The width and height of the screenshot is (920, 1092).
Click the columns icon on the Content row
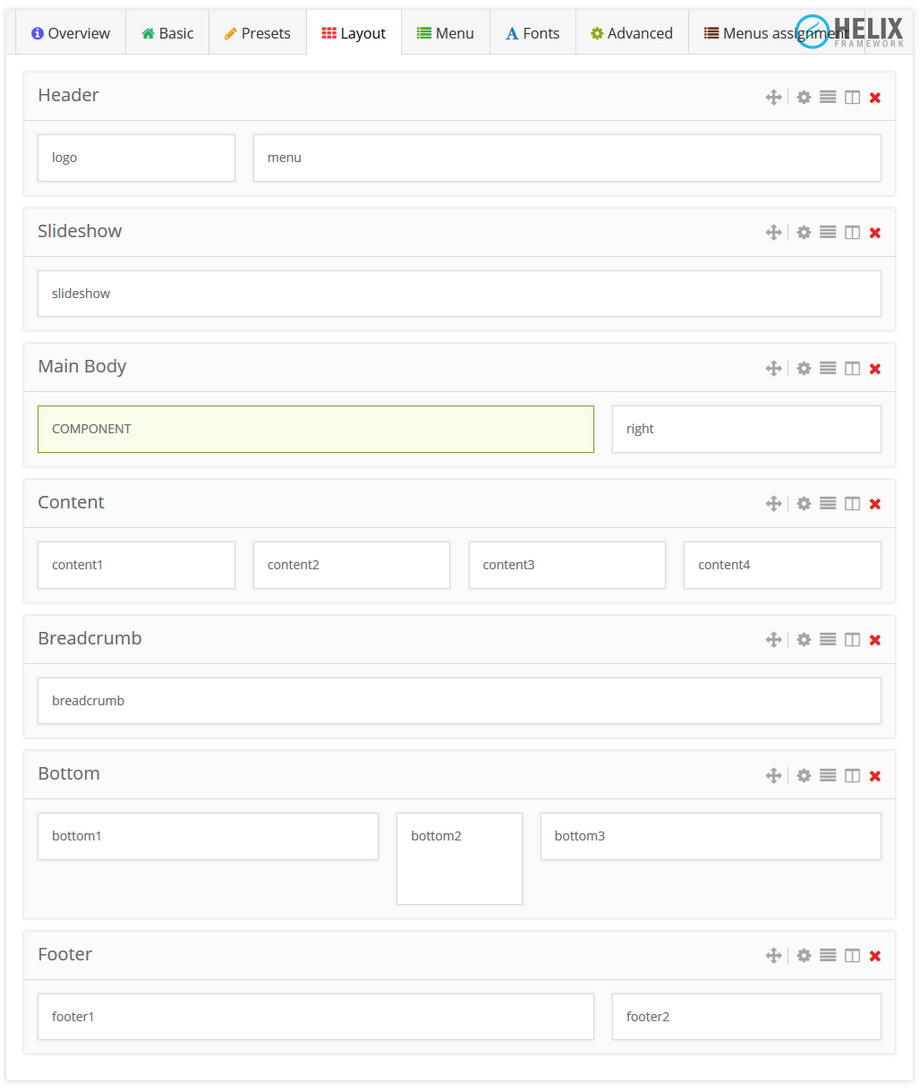pos(852,504)
